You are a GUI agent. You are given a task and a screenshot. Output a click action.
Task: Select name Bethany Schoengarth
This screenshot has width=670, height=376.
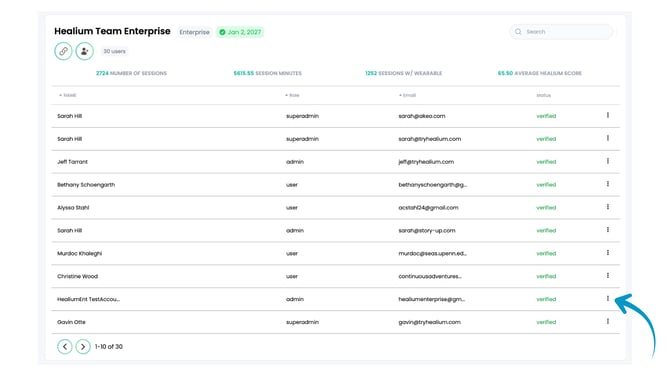(x=86, y=185)
